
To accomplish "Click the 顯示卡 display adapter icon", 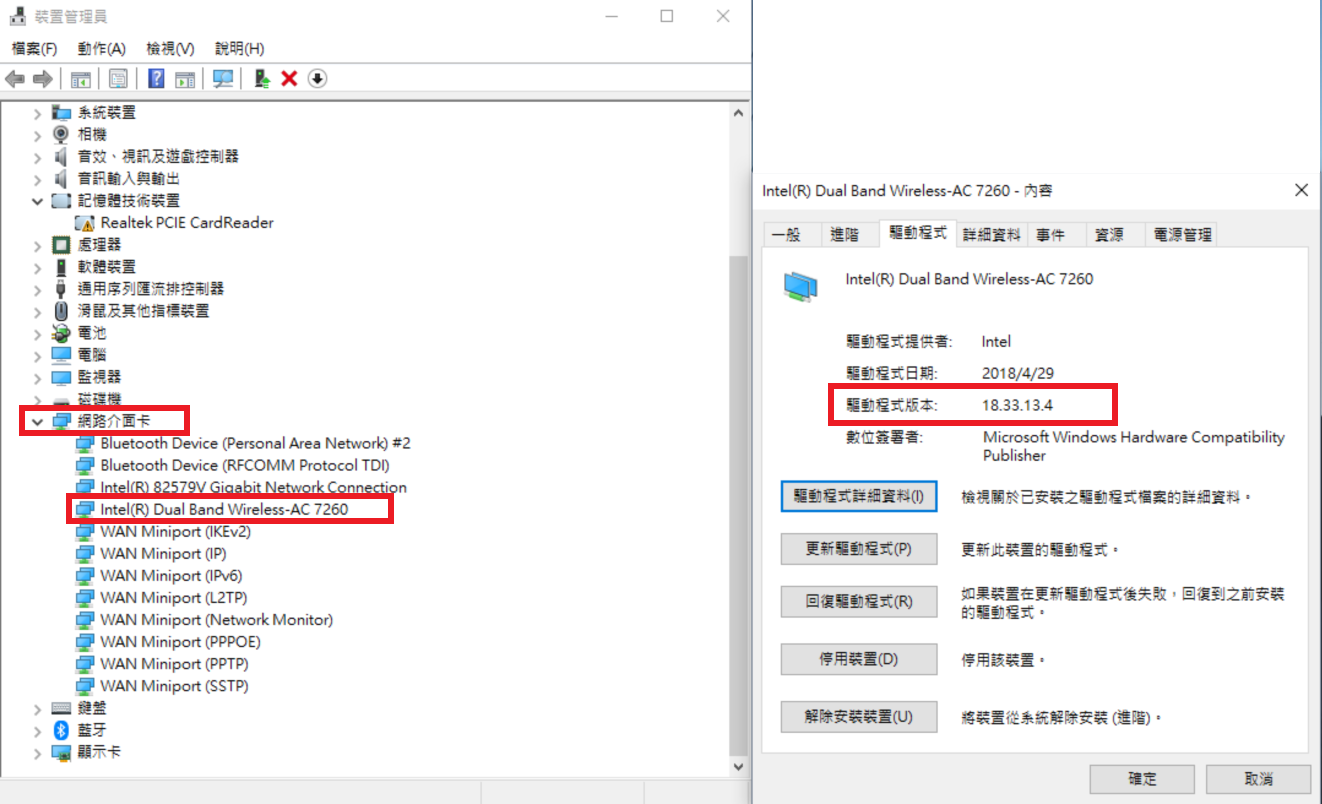I will click(61, 752).
